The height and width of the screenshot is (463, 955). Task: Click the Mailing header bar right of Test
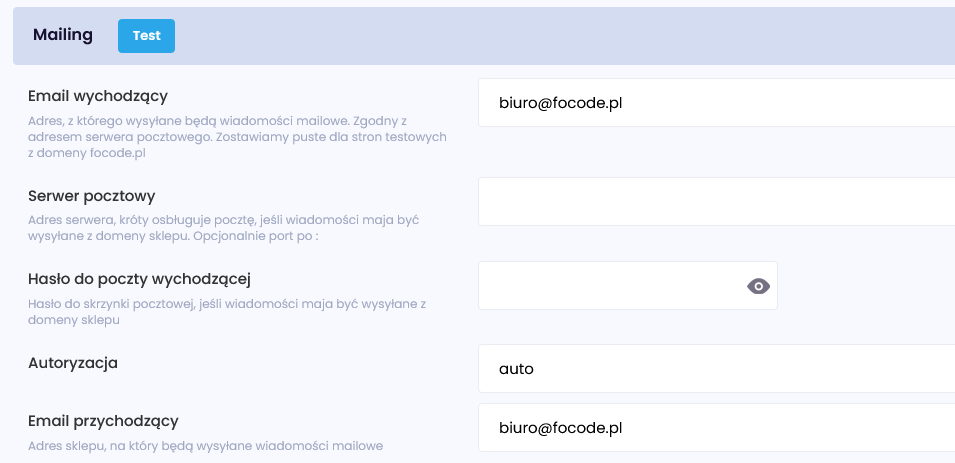(560, 36)
